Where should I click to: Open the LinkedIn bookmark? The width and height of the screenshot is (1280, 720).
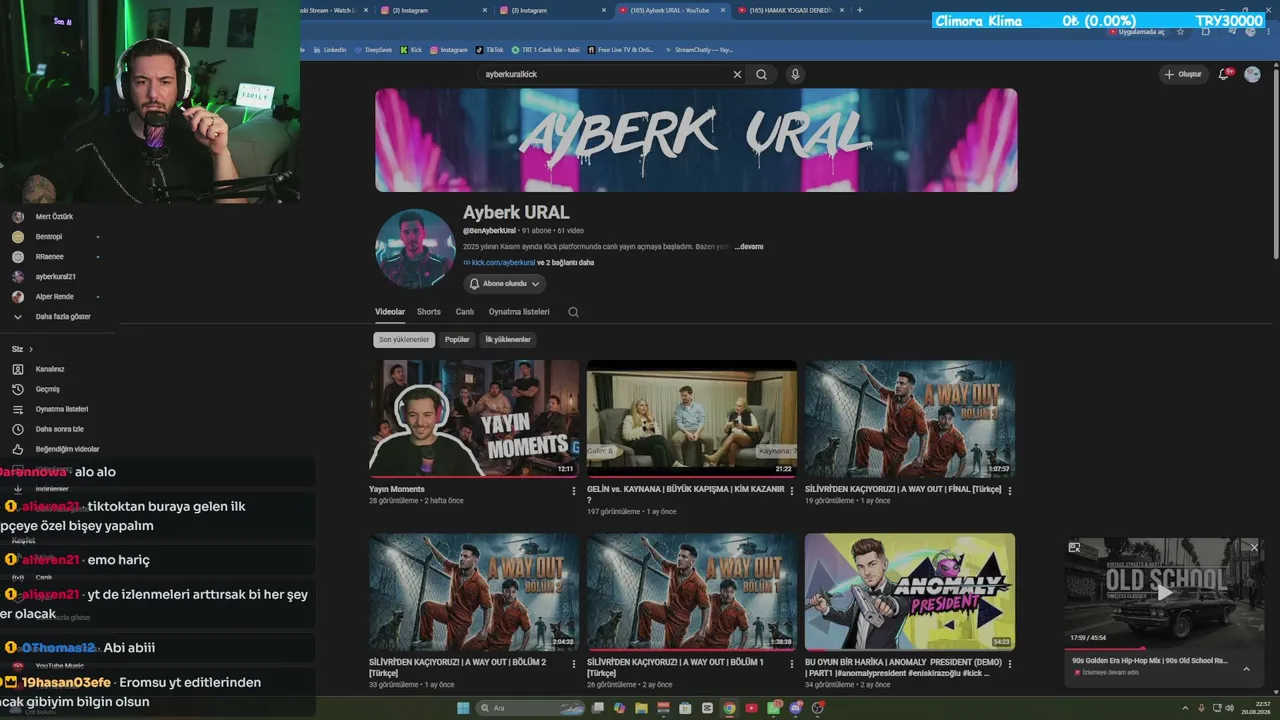(330, 49)
